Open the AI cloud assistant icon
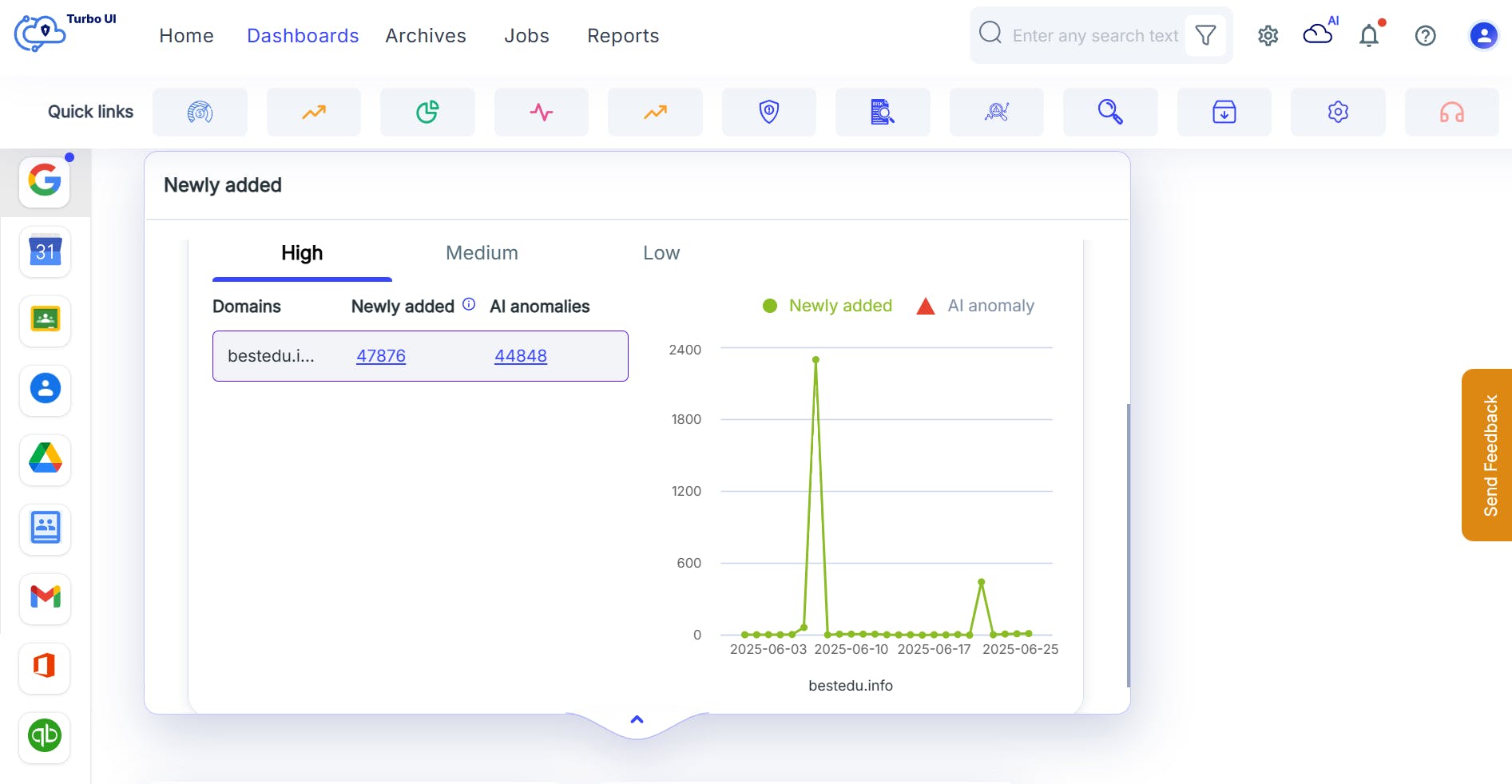 (x=1320, y=34)
